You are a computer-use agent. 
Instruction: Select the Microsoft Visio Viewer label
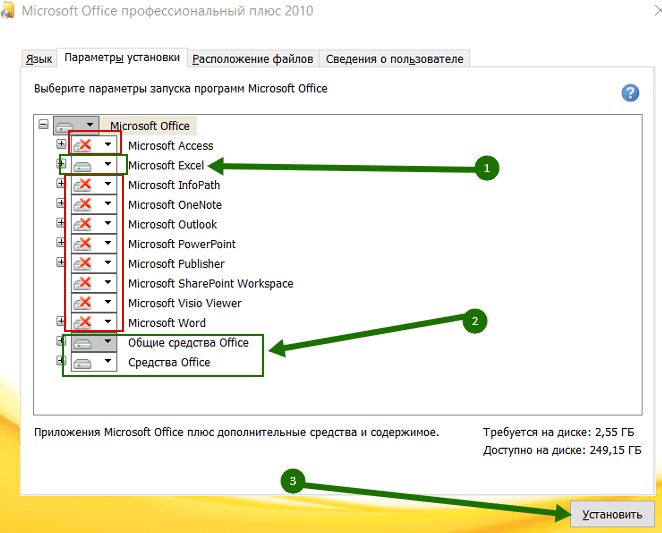click(x=185, y=303)
